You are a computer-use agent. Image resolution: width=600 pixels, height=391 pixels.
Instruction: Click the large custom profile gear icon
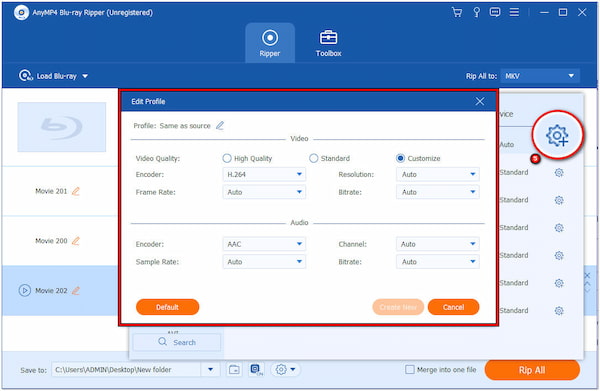(x=557, y=135)
